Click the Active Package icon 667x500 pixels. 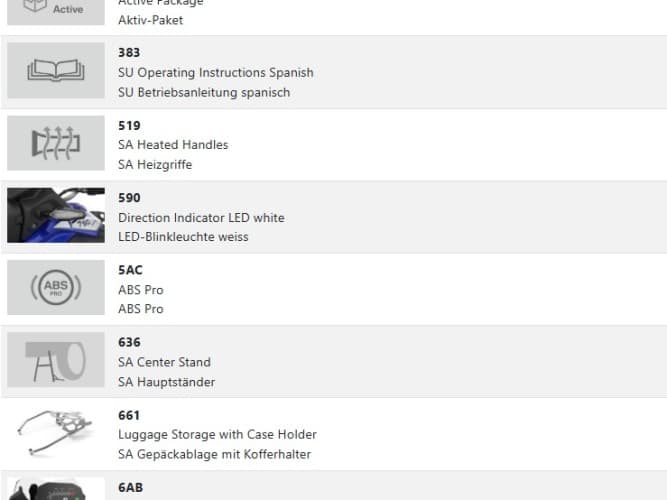(x=56, y=11)
